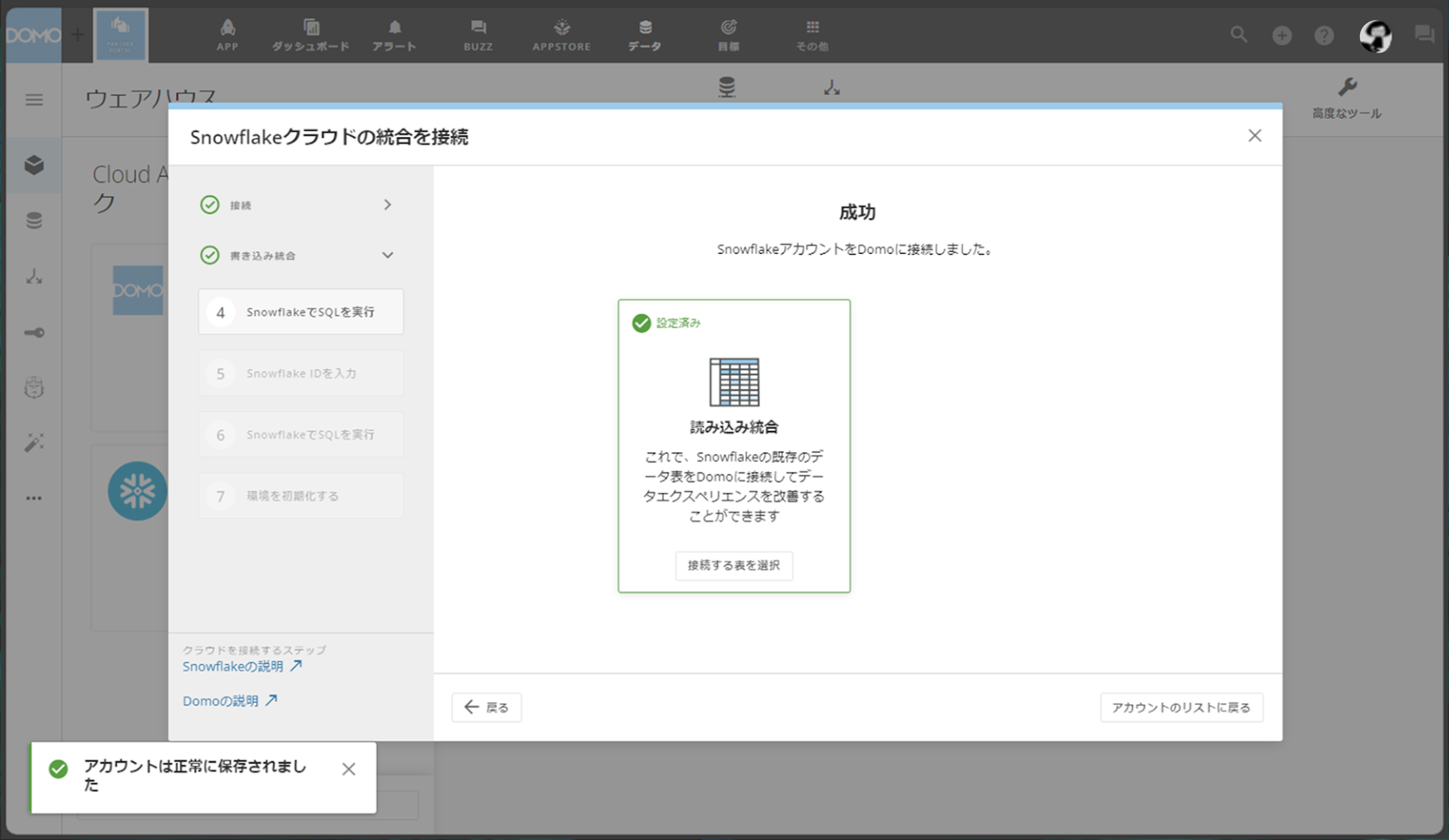Click the 設定済み green check icon

click(x=641, y=323)
